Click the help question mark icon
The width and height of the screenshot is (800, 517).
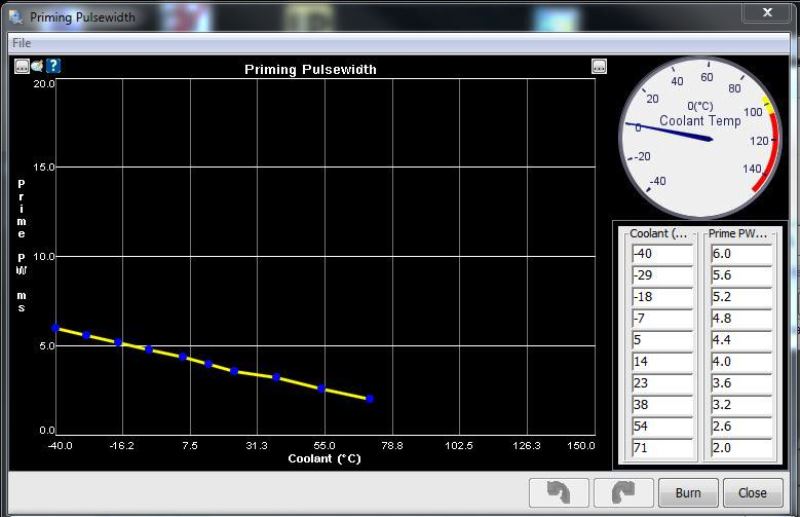[54, 66]
